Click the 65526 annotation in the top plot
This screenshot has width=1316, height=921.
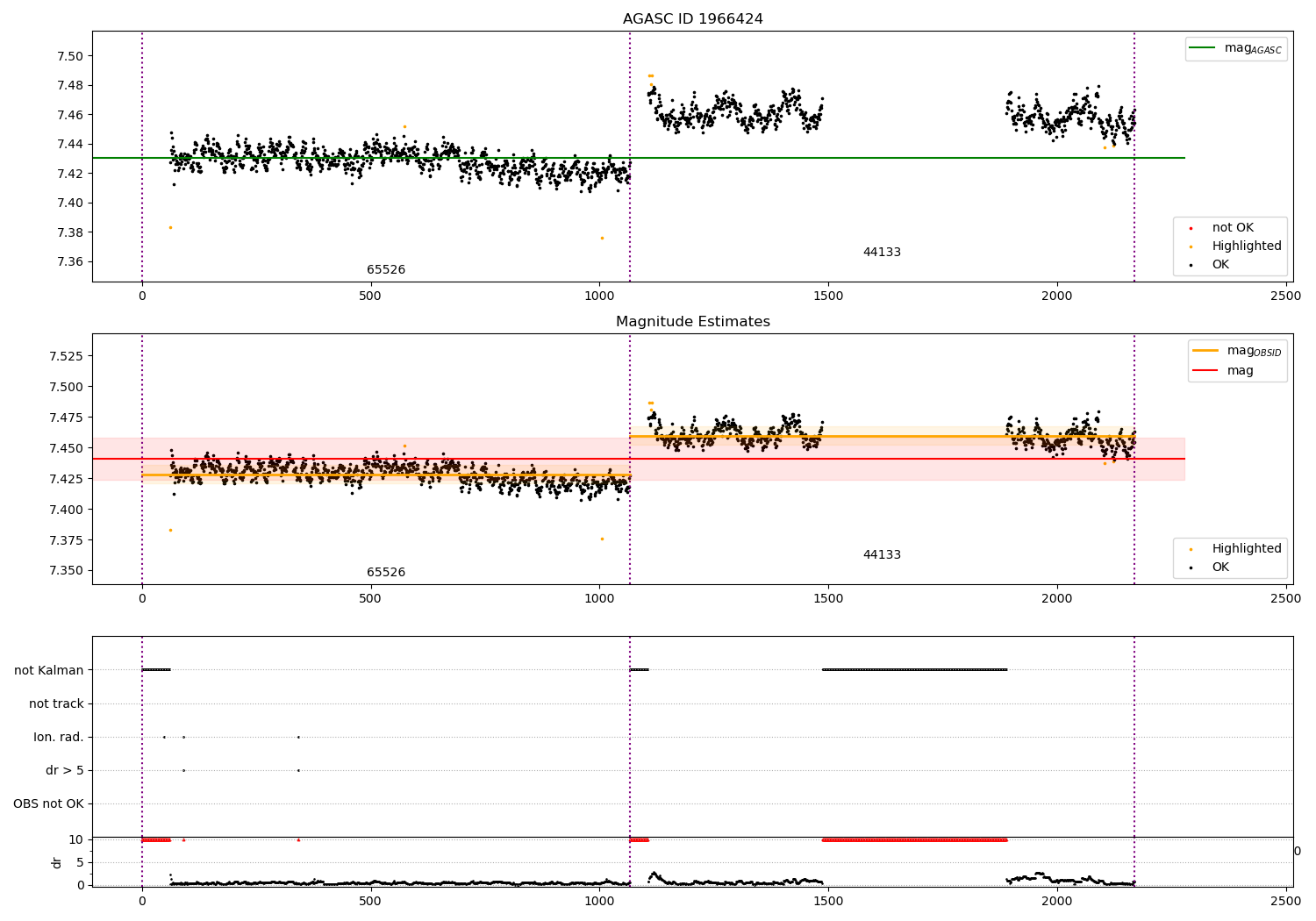[386, 270]
